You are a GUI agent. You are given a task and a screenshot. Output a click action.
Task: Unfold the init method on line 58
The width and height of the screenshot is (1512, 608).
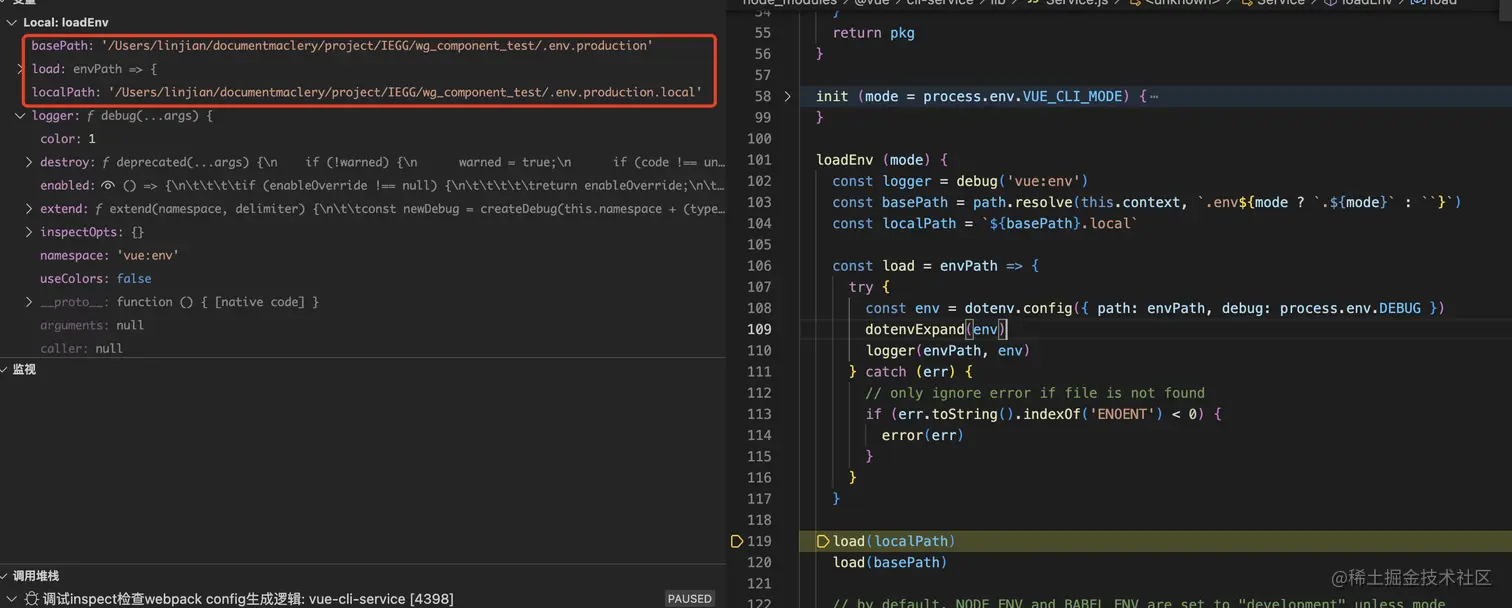click(788, 97)
